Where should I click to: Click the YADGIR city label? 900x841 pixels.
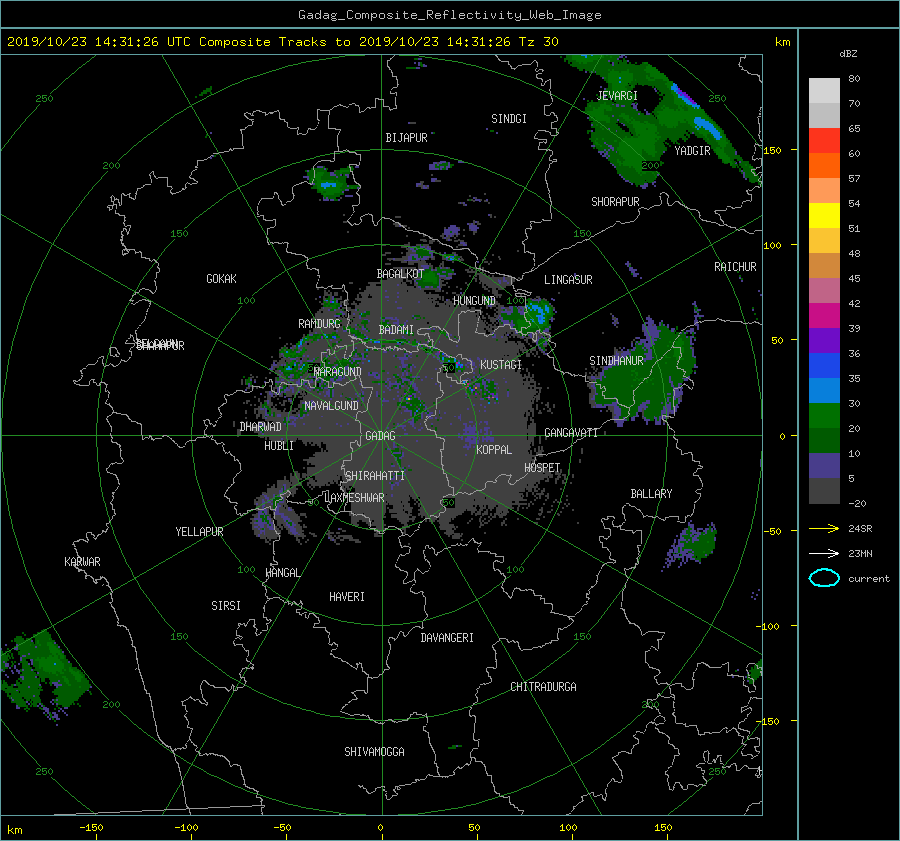pos(692,151)
